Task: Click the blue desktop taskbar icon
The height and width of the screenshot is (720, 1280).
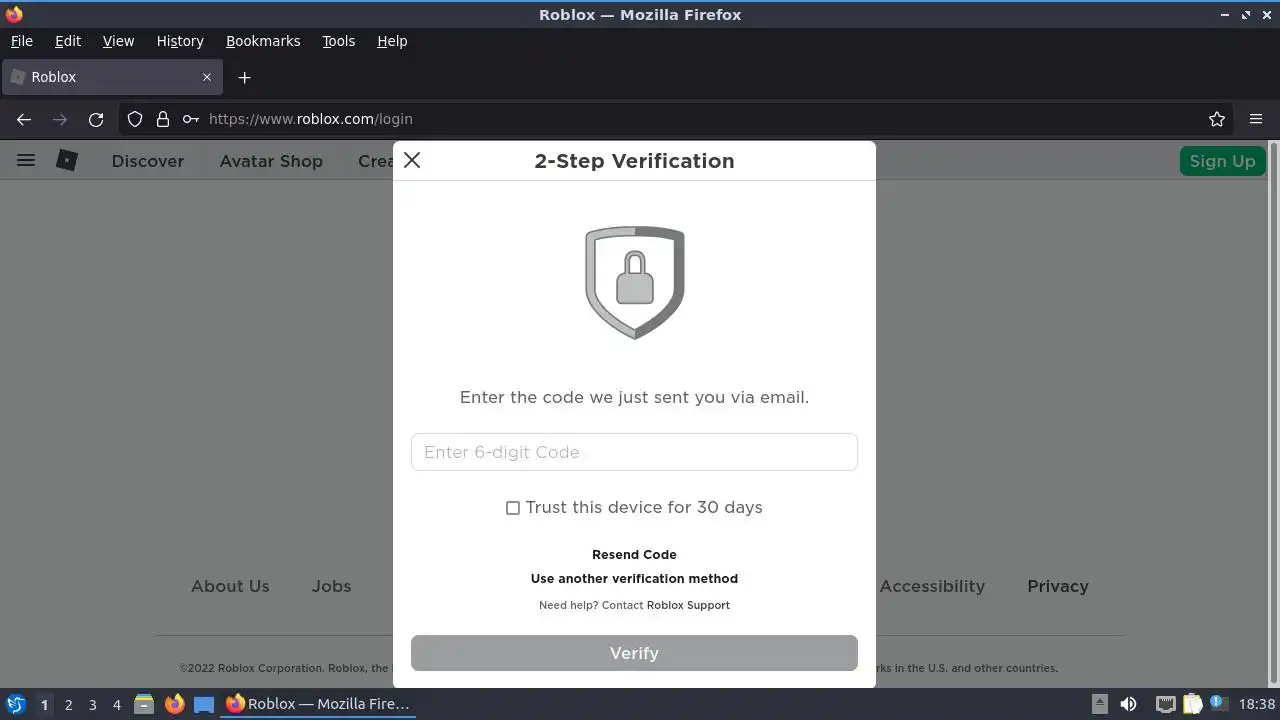Action: 204,704
